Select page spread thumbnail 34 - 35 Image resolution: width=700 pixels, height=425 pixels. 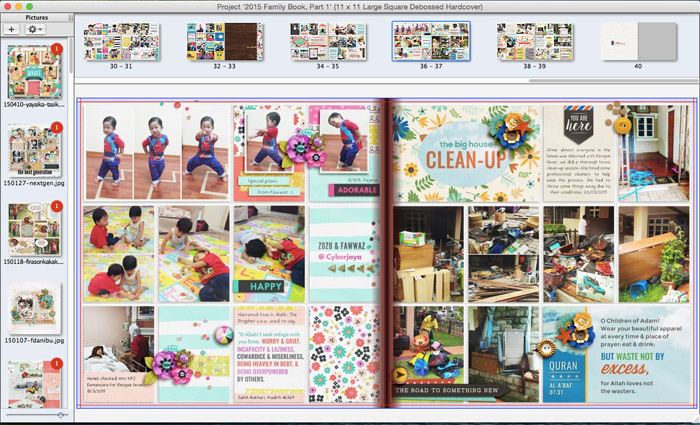click(x=328, y=42)
